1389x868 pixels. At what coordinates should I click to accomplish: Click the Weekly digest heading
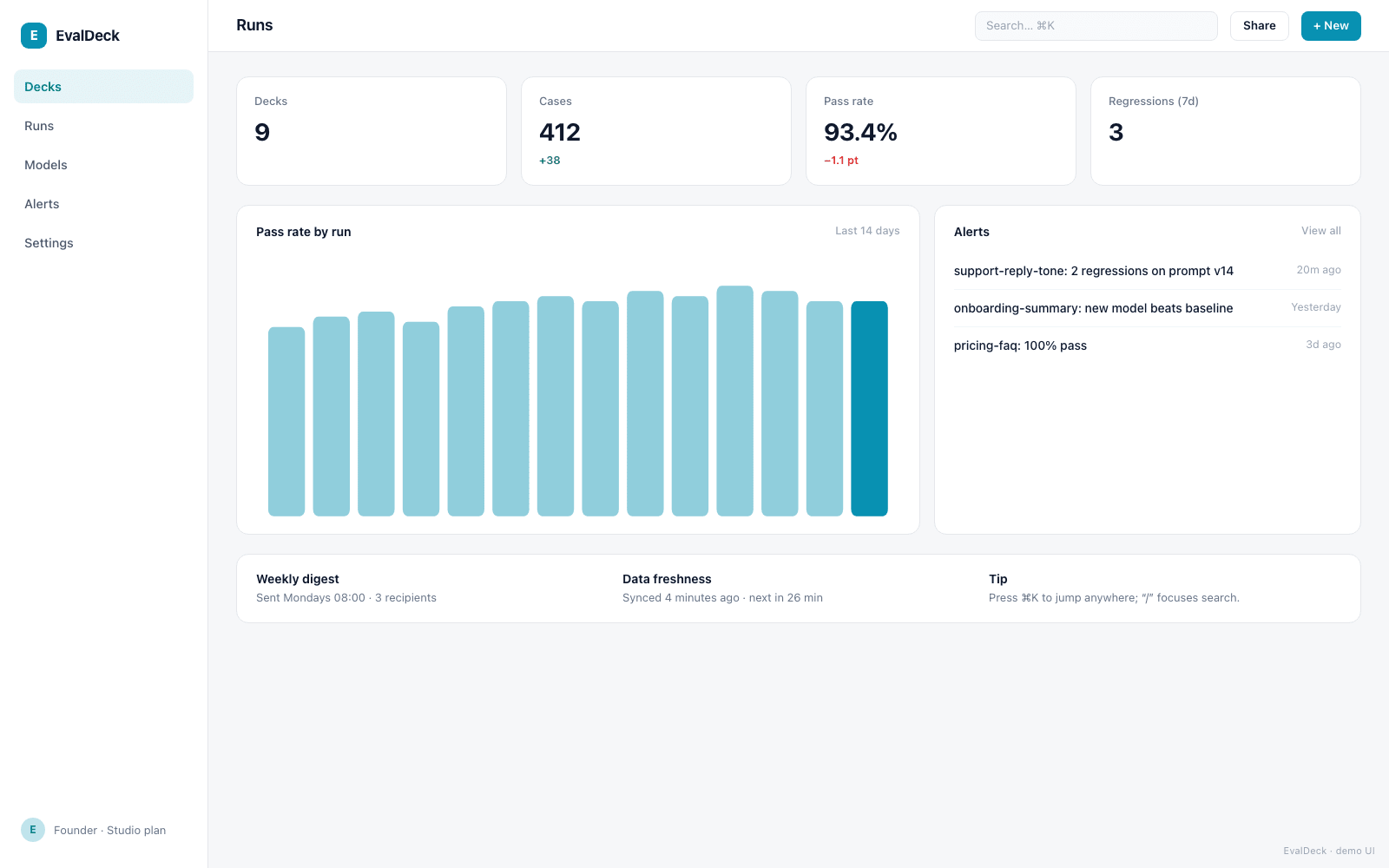[x=298, y=579]
